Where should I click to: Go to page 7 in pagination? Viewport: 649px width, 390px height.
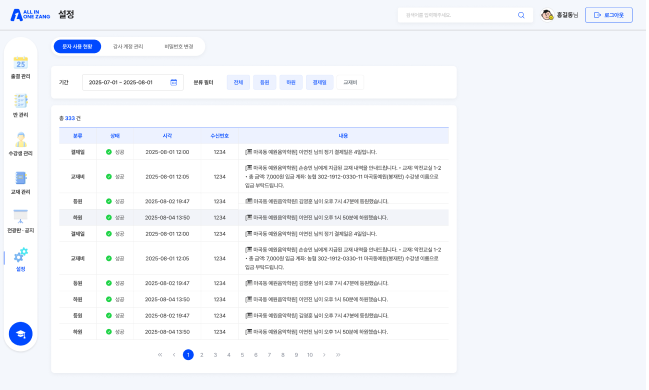point(269,355)
